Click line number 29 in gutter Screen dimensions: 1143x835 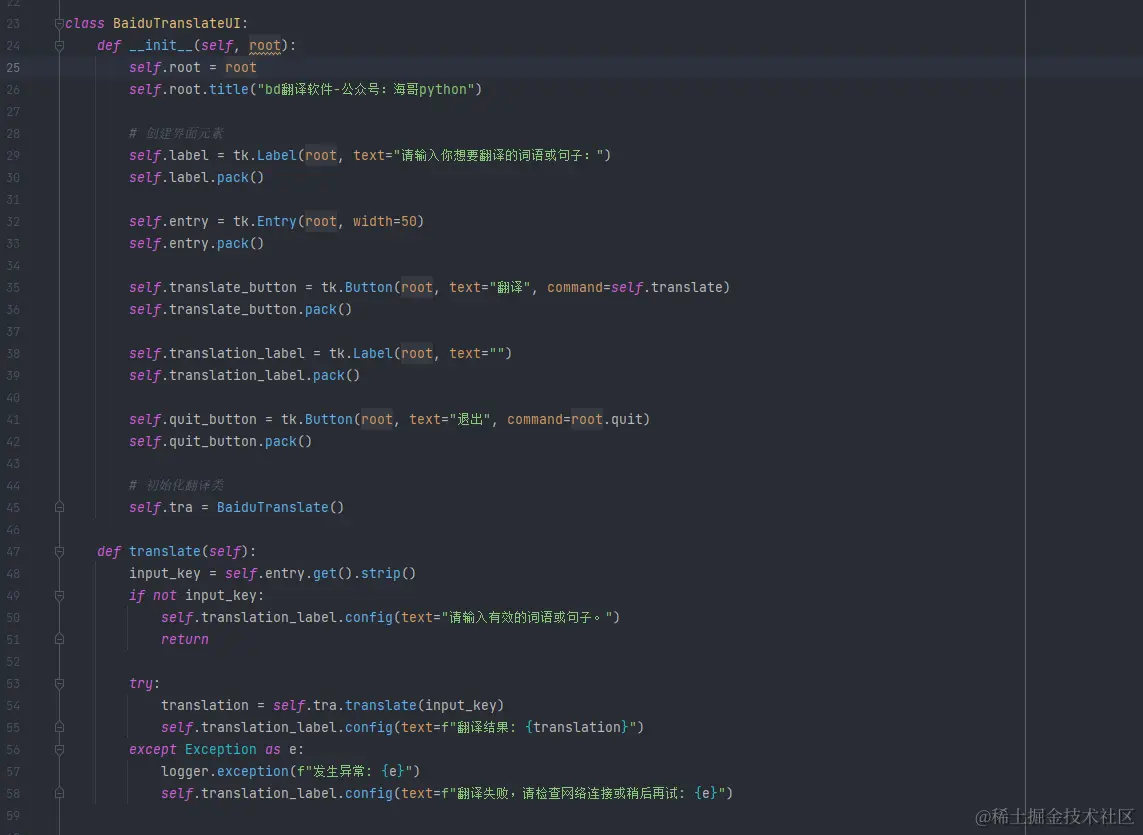pos(13,155)
